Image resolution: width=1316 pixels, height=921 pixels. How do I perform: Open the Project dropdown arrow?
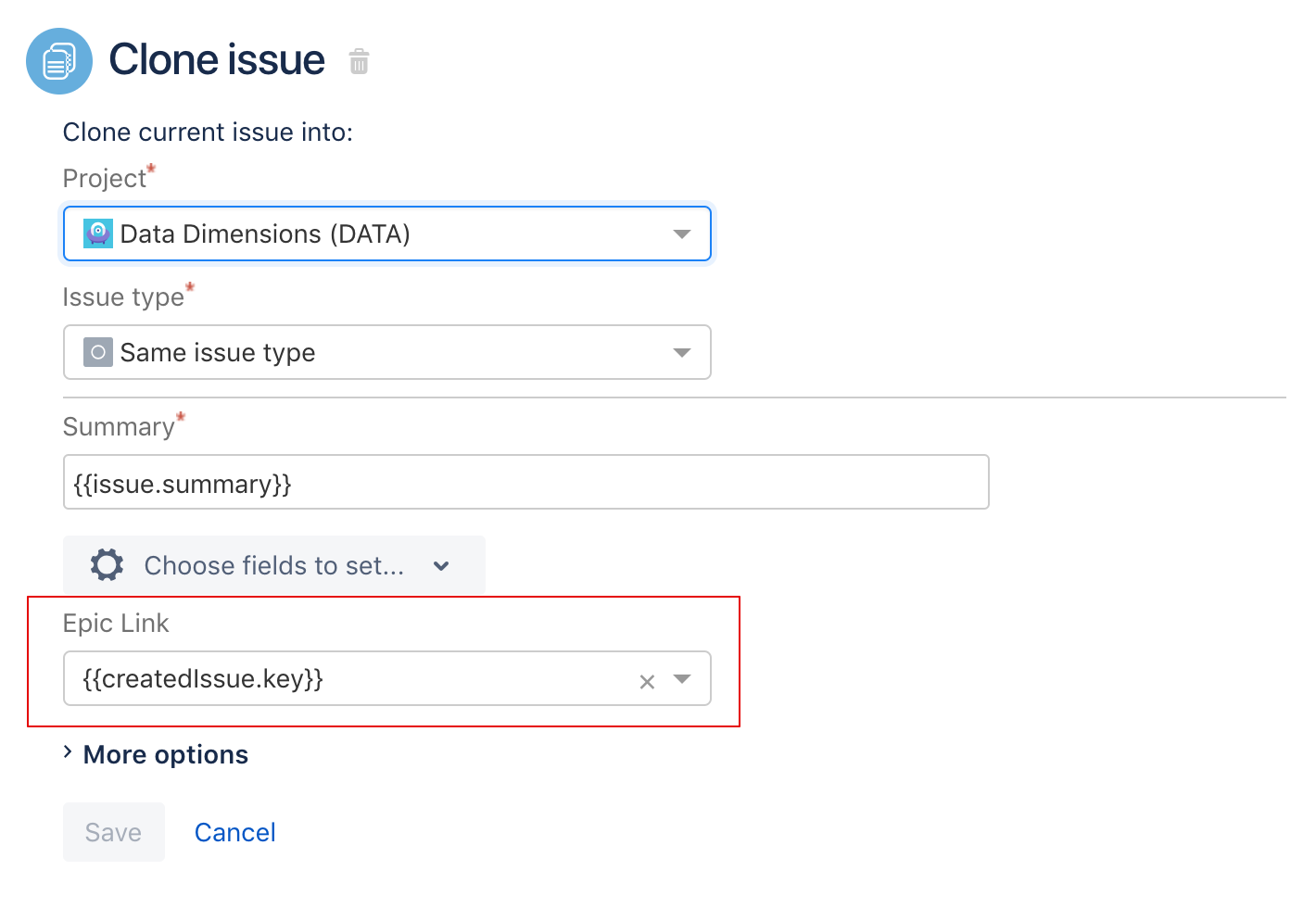(x=682, y=233)
